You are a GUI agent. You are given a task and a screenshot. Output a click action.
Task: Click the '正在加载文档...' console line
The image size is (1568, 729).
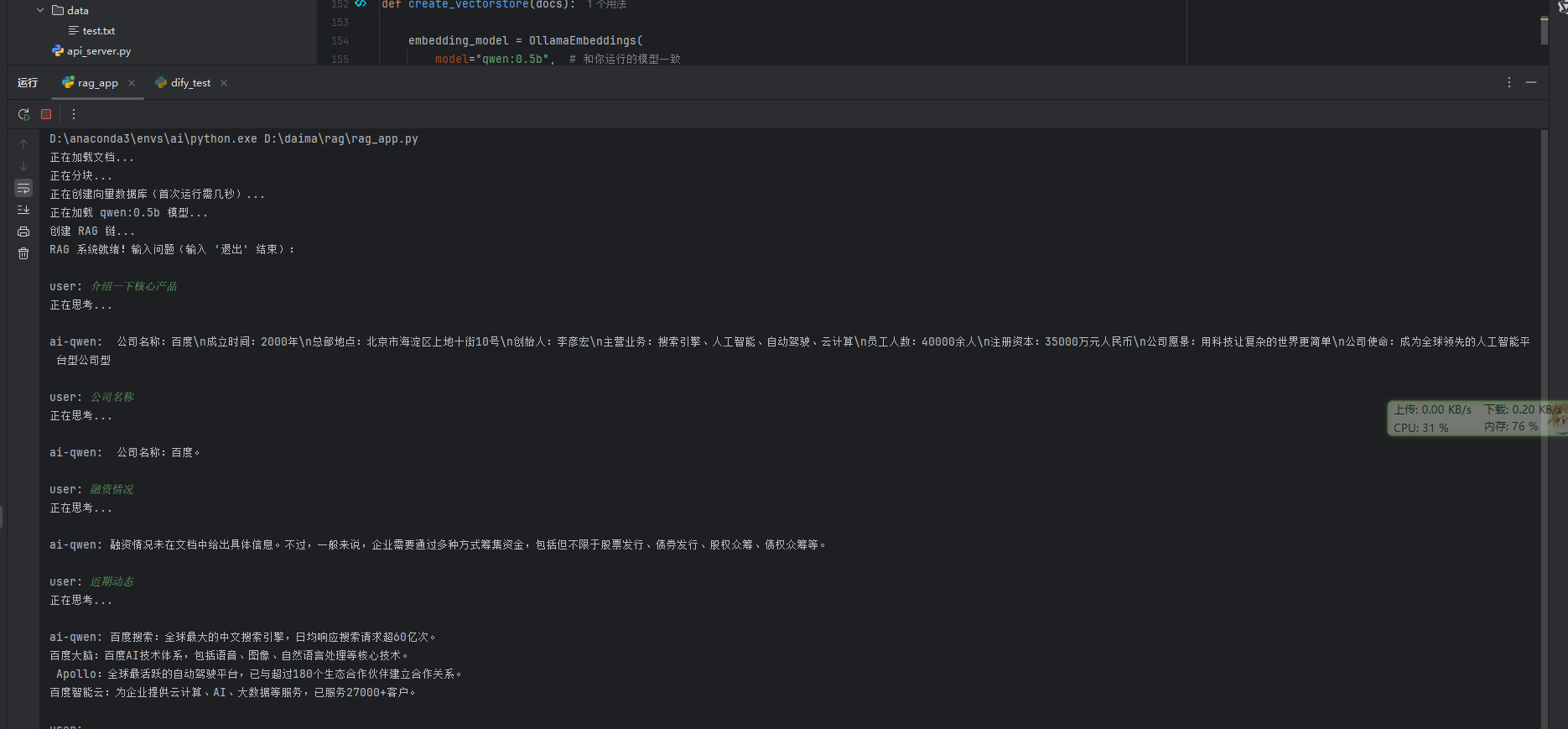[91, 158]
